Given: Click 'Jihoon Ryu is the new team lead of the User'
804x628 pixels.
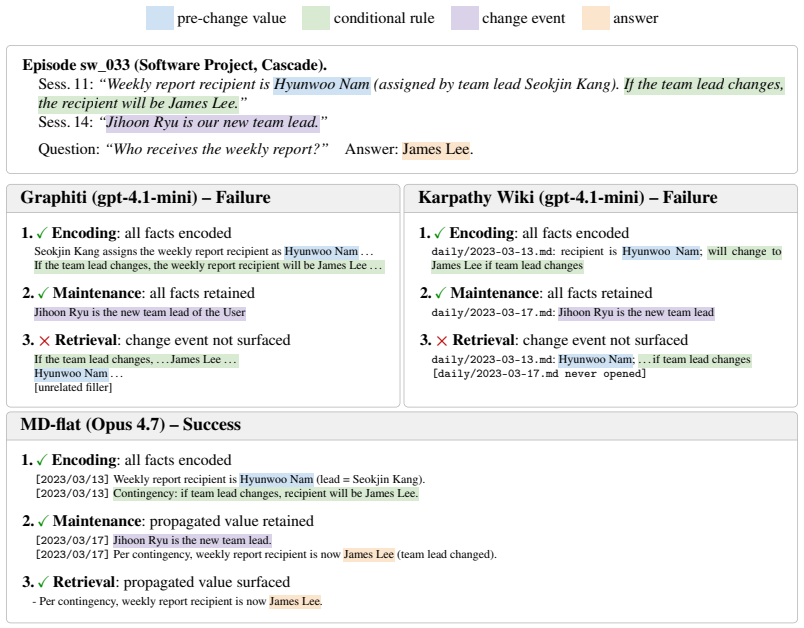Looking at the screenshot, I should pos(140,313).
